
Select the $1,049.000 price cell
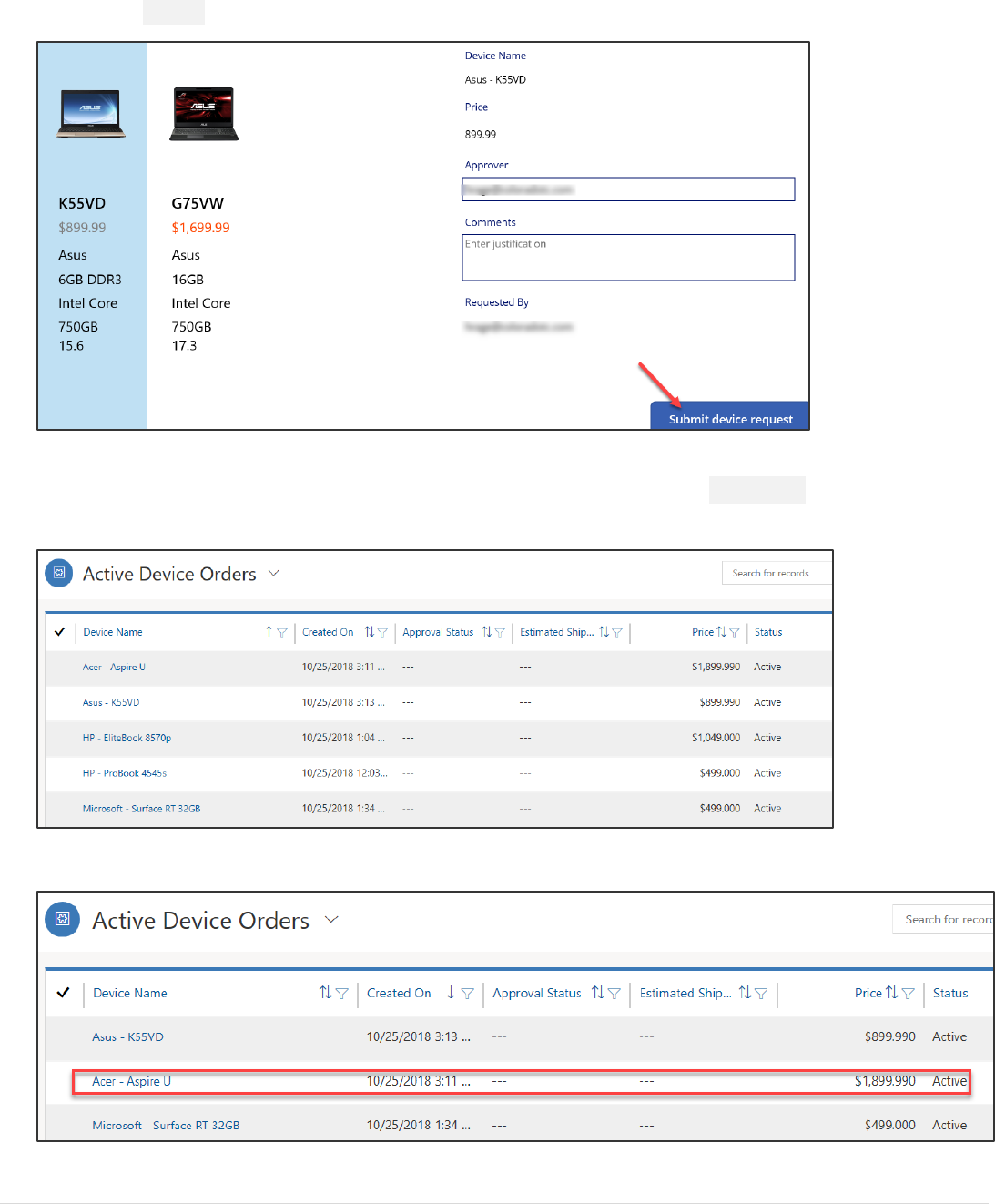click(x=716, y=738)
